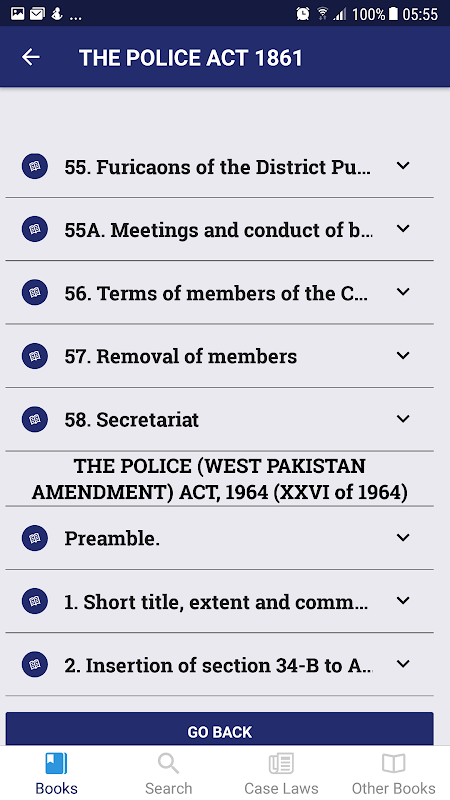450x800 pixels.
Task: Click book icon beside Preamble
Action: [35, 538]
